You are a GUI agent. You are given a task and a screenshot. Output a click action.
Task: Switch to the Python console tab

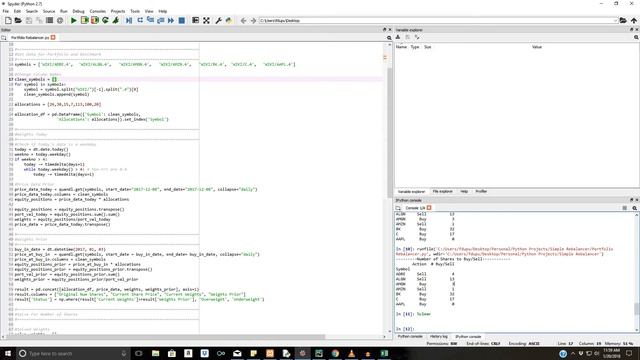coord(410,337)
